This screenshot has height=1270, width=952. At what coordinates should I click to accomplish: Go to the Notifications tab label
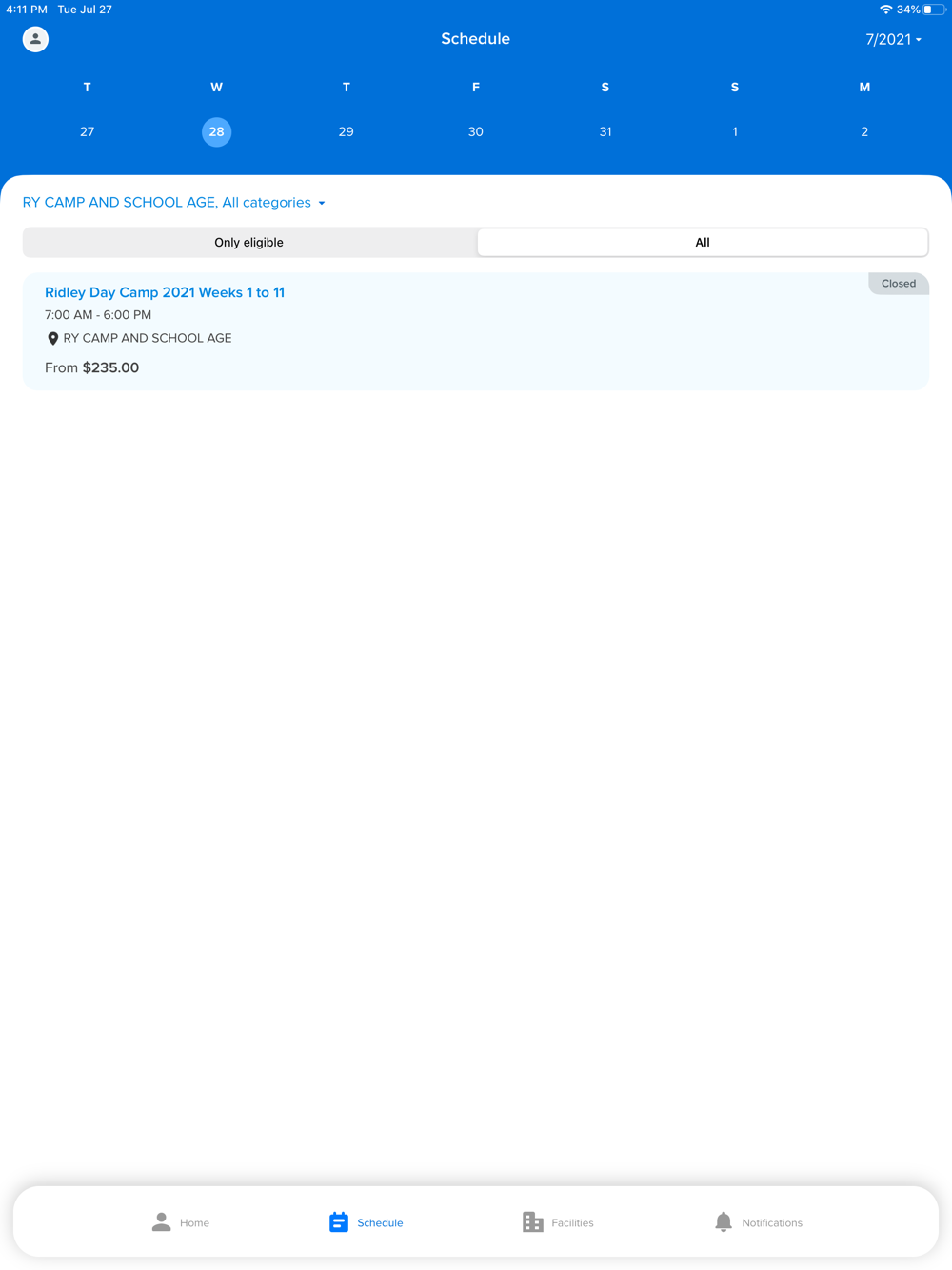(x=772, y=1222)
